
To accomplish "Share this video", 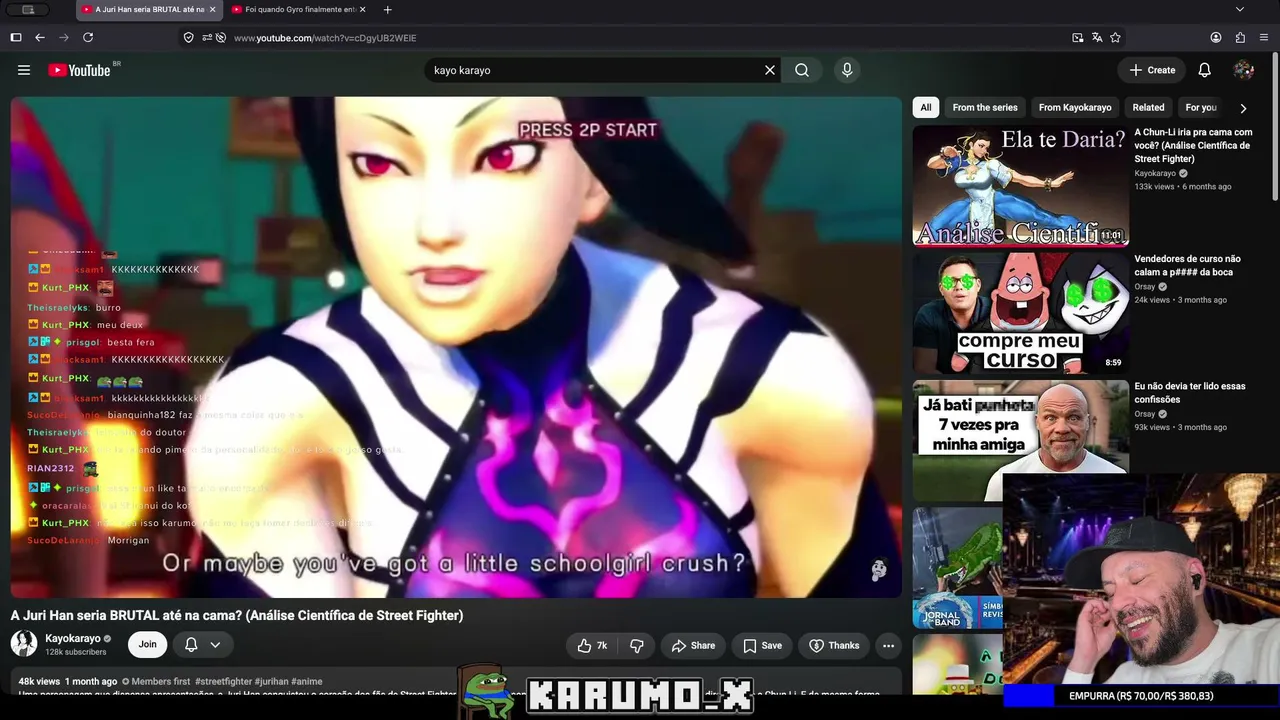I will click(x=693, y=646).
